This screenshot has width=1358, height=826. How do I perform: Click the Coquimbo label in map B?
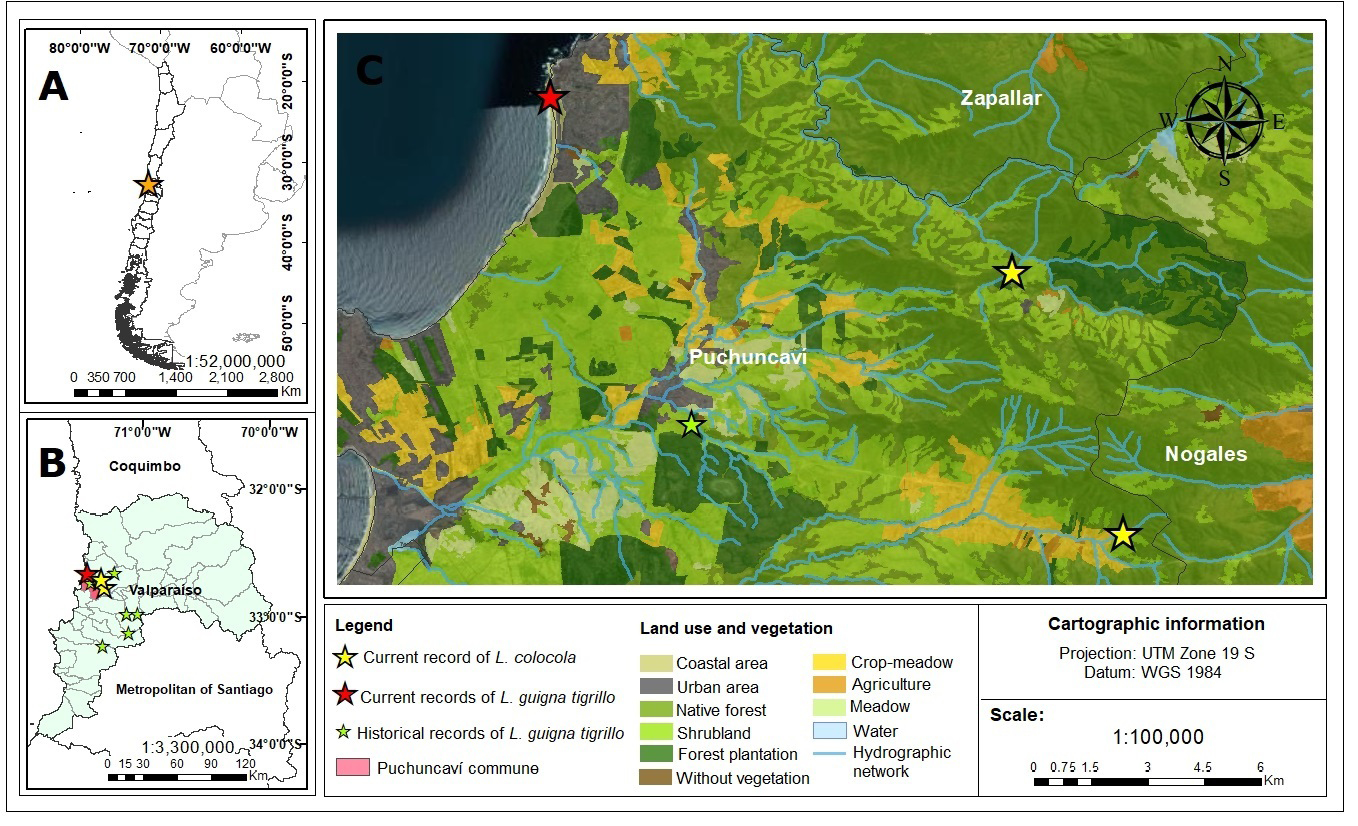click(145, 466)
